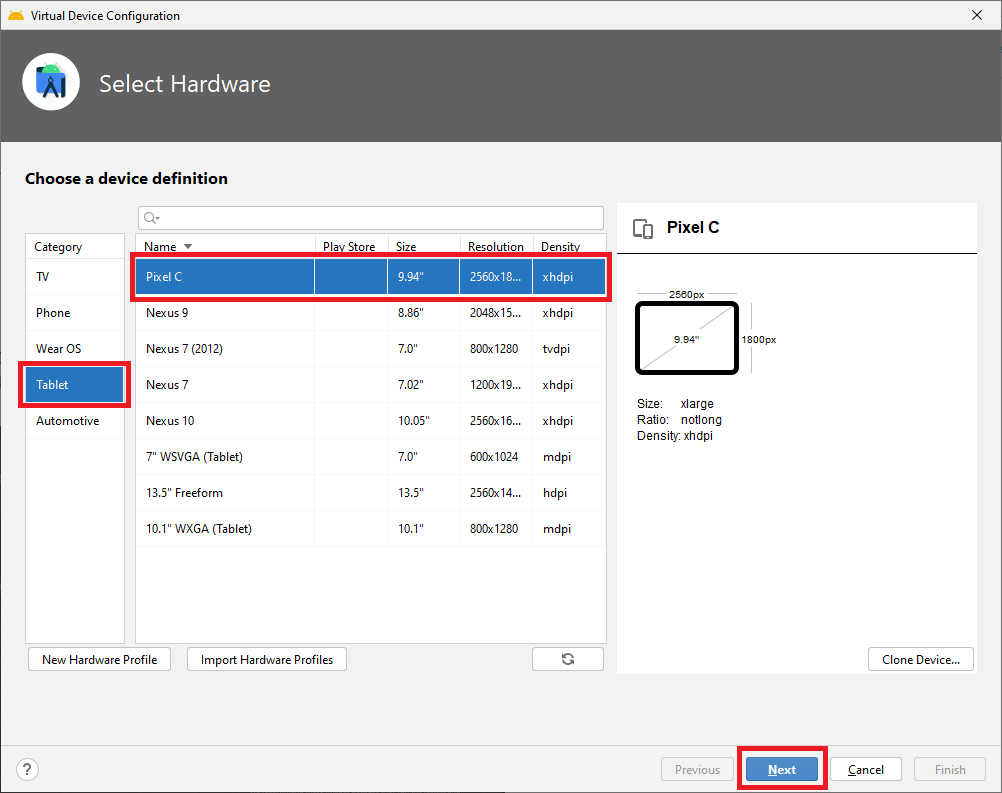
Task: Select the TV category
Action: [x=75, y=277]
